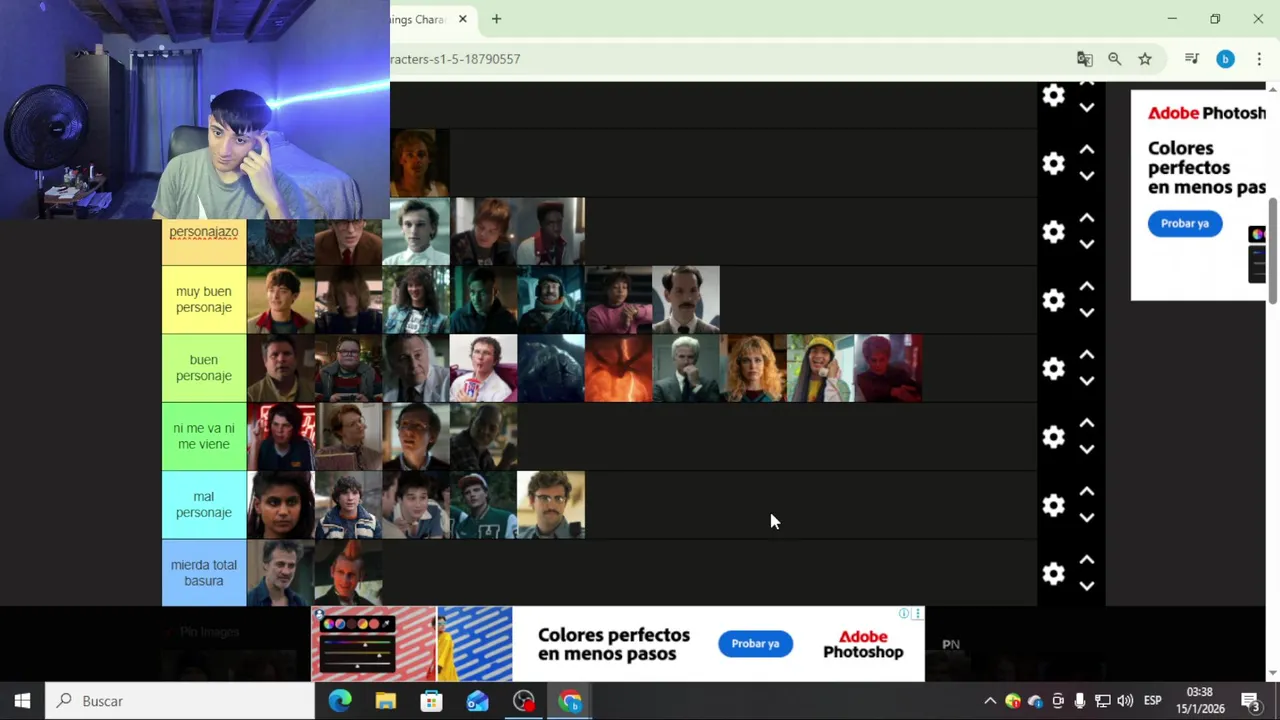Select the tier label muy buen personaje

click(204, 300)
